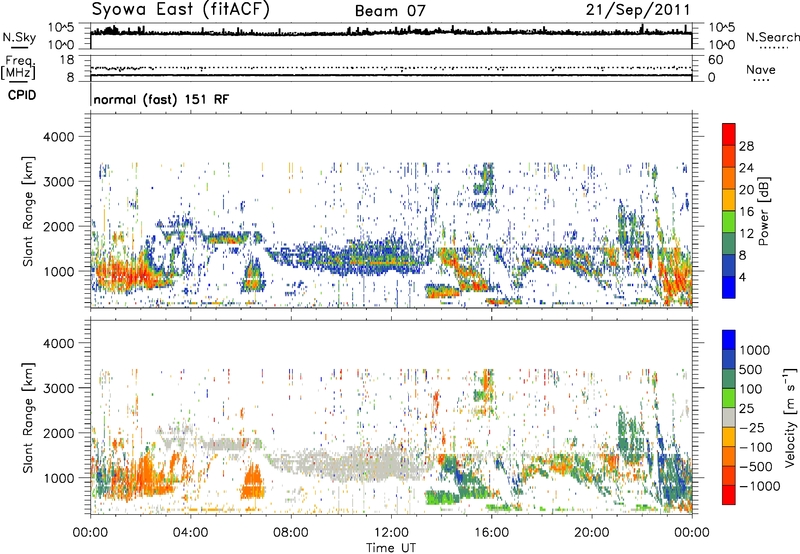This screenshot has width=800, height=554.
Task: Click the 'Time UT' axis label
Action: click(x=391, y=548)
